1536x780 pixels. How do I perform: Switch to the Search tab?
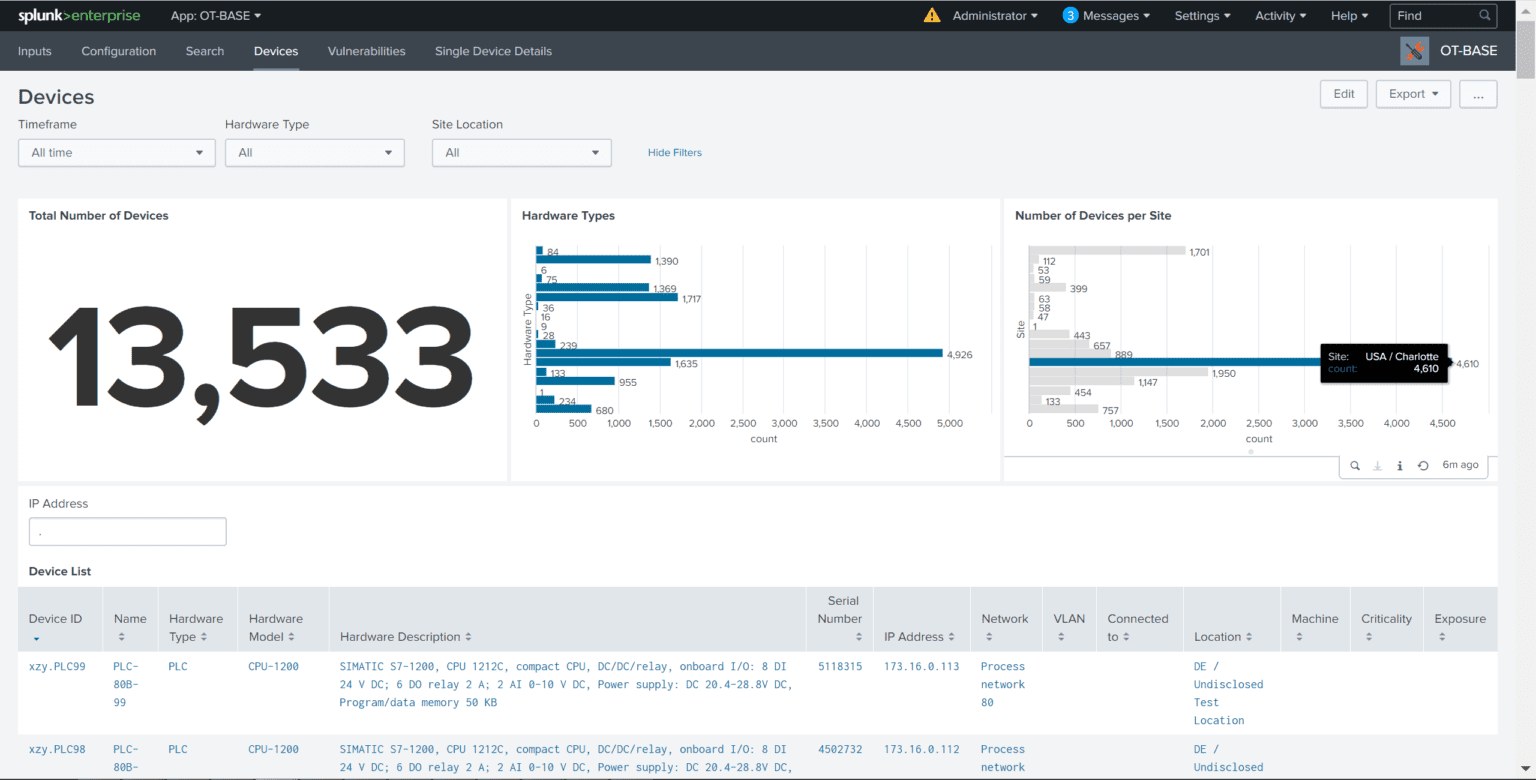tap(205, 51)
